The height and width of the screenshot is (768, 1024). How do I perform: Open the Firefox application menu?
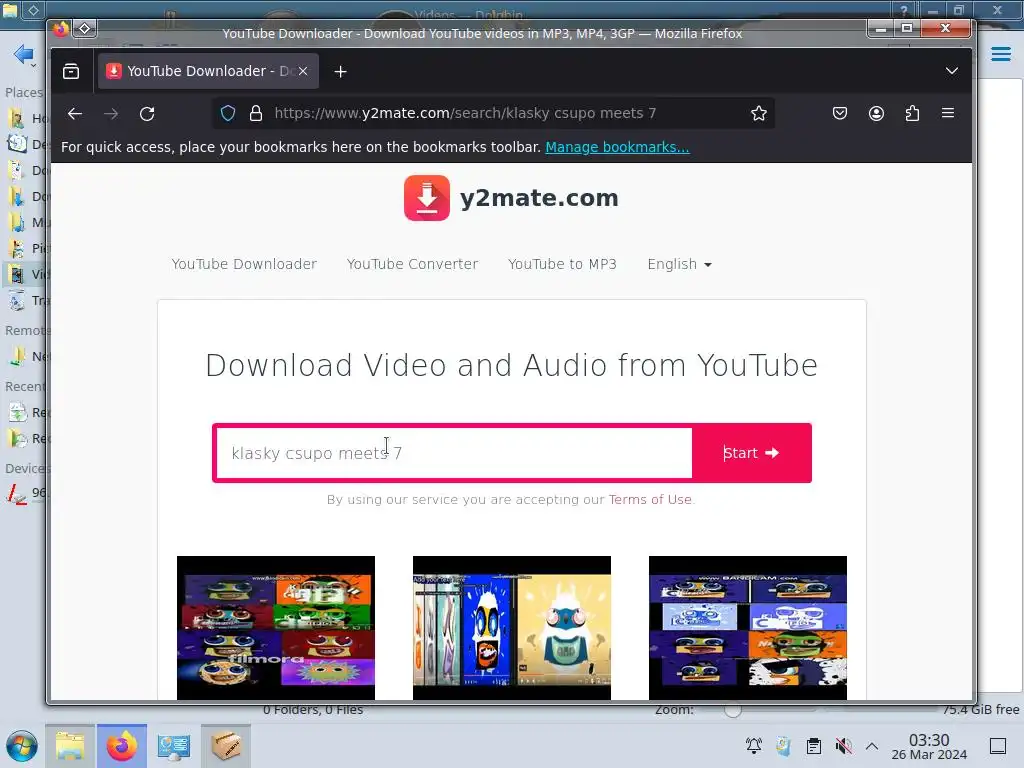[948, 114]
